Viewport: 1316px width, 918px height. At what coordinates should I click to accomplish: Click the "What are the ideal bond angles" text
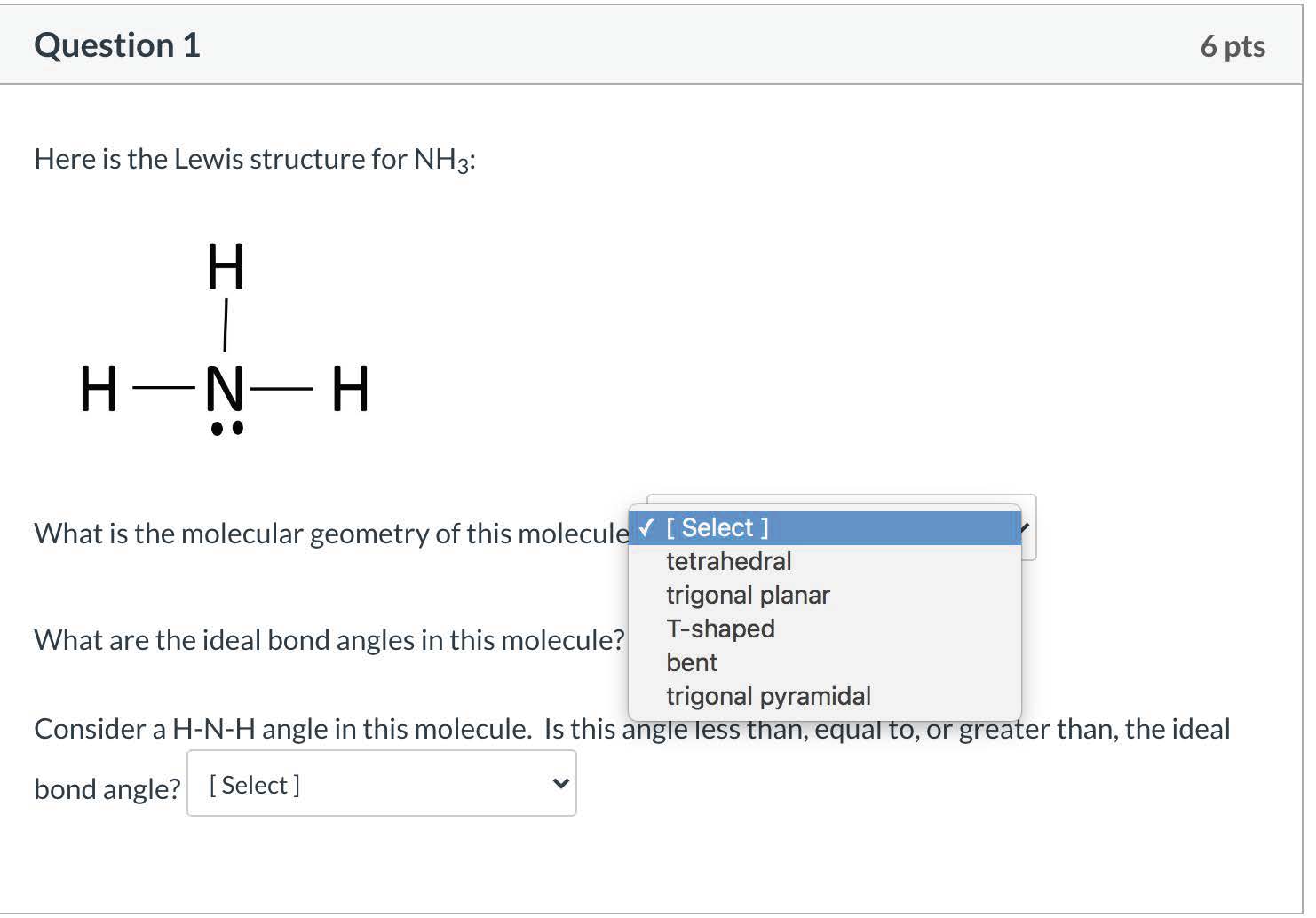pos(329,640)
